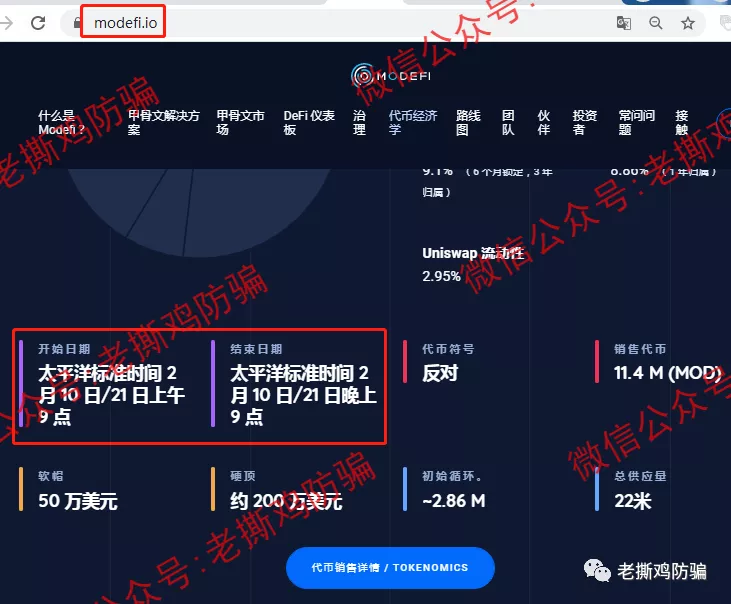Open the 治理 menu item
Screen dimensions: 731x604
pos(359,122)
